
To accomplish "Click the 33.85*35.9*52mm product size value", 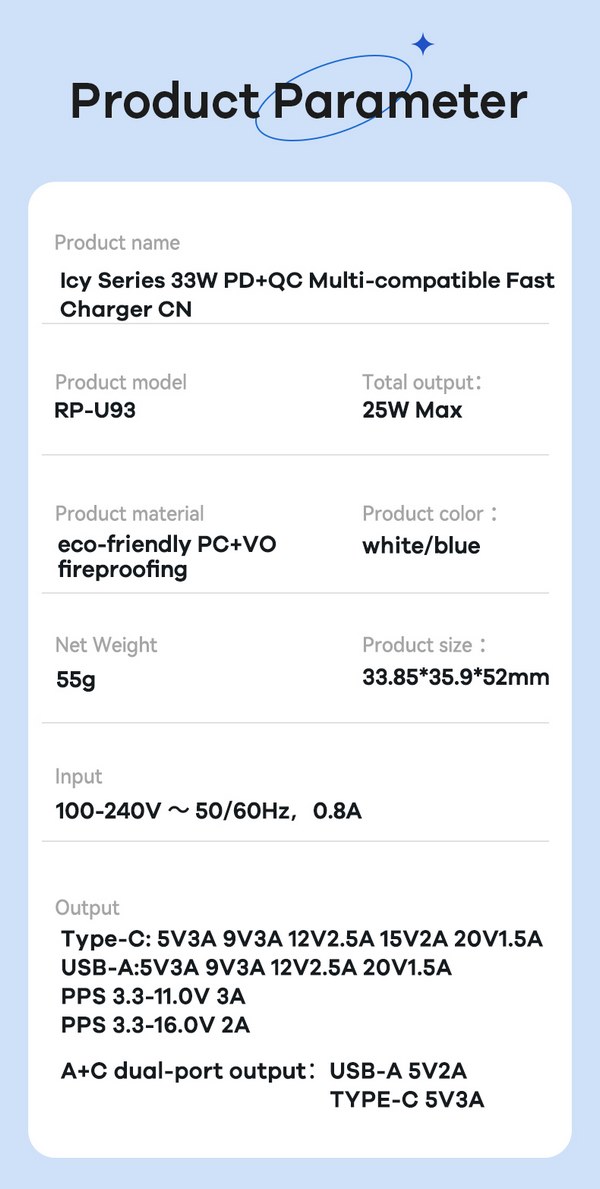I will coord(455,678).
